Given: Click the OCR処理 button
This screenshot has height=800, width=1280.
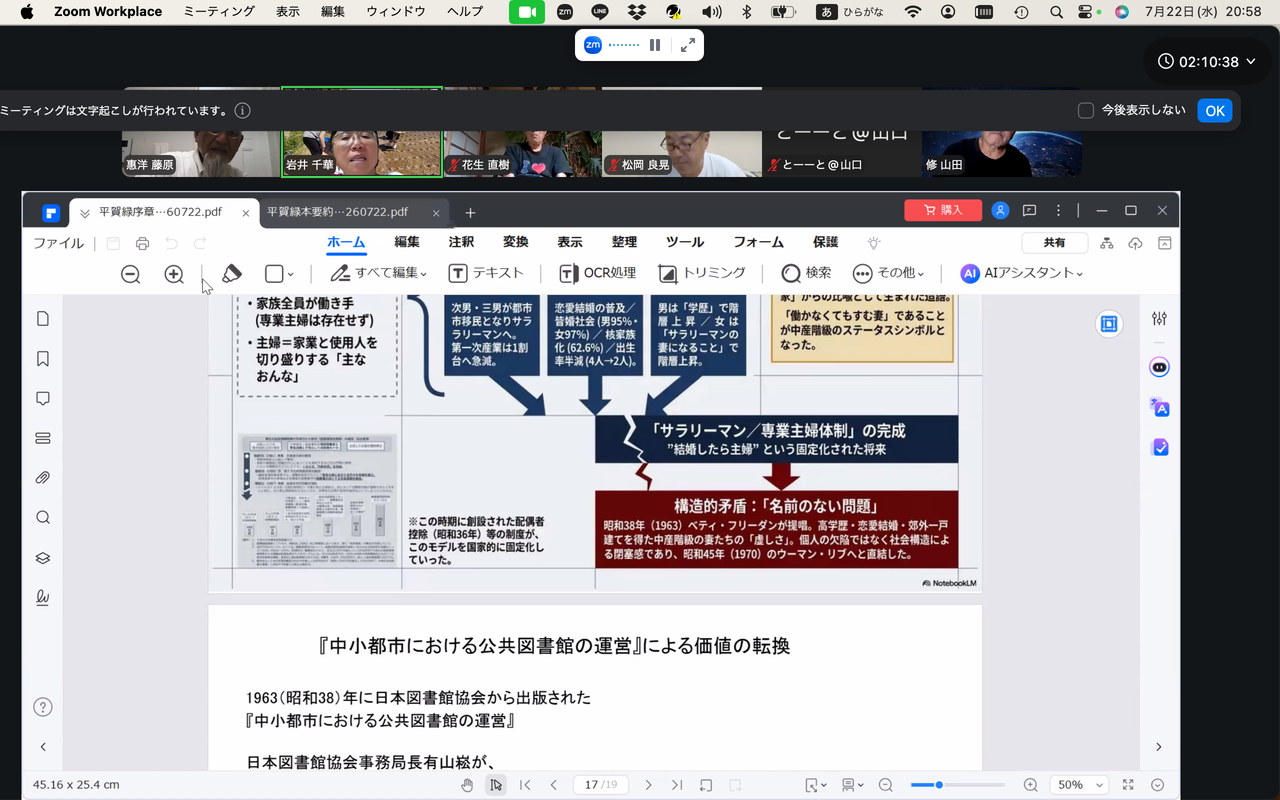Looking at the screenshot, I should pos(597,273).
